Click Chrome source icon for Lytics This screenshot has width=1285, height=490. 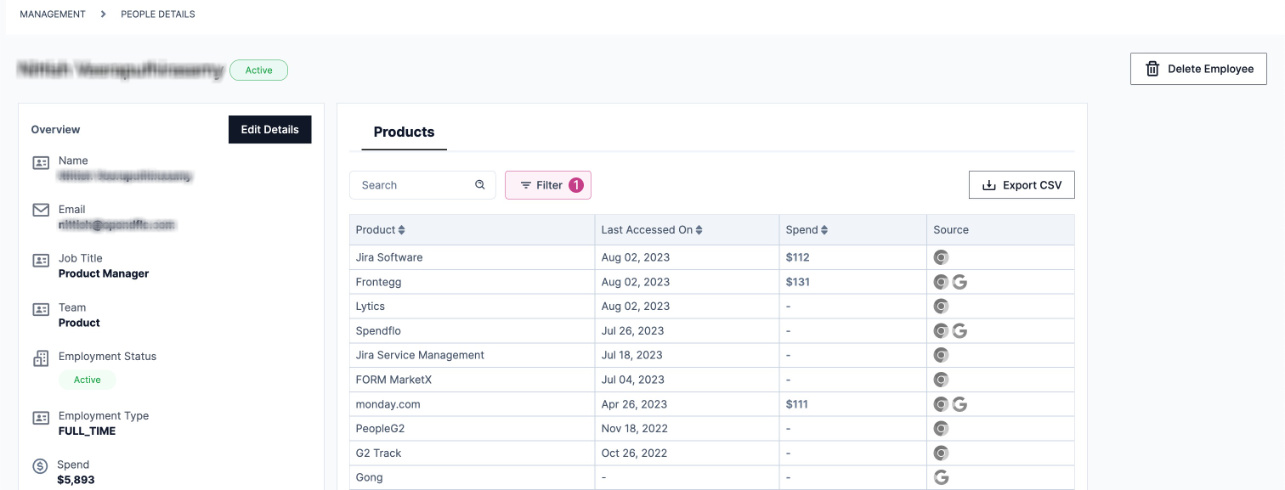click(x=940, y=306)
